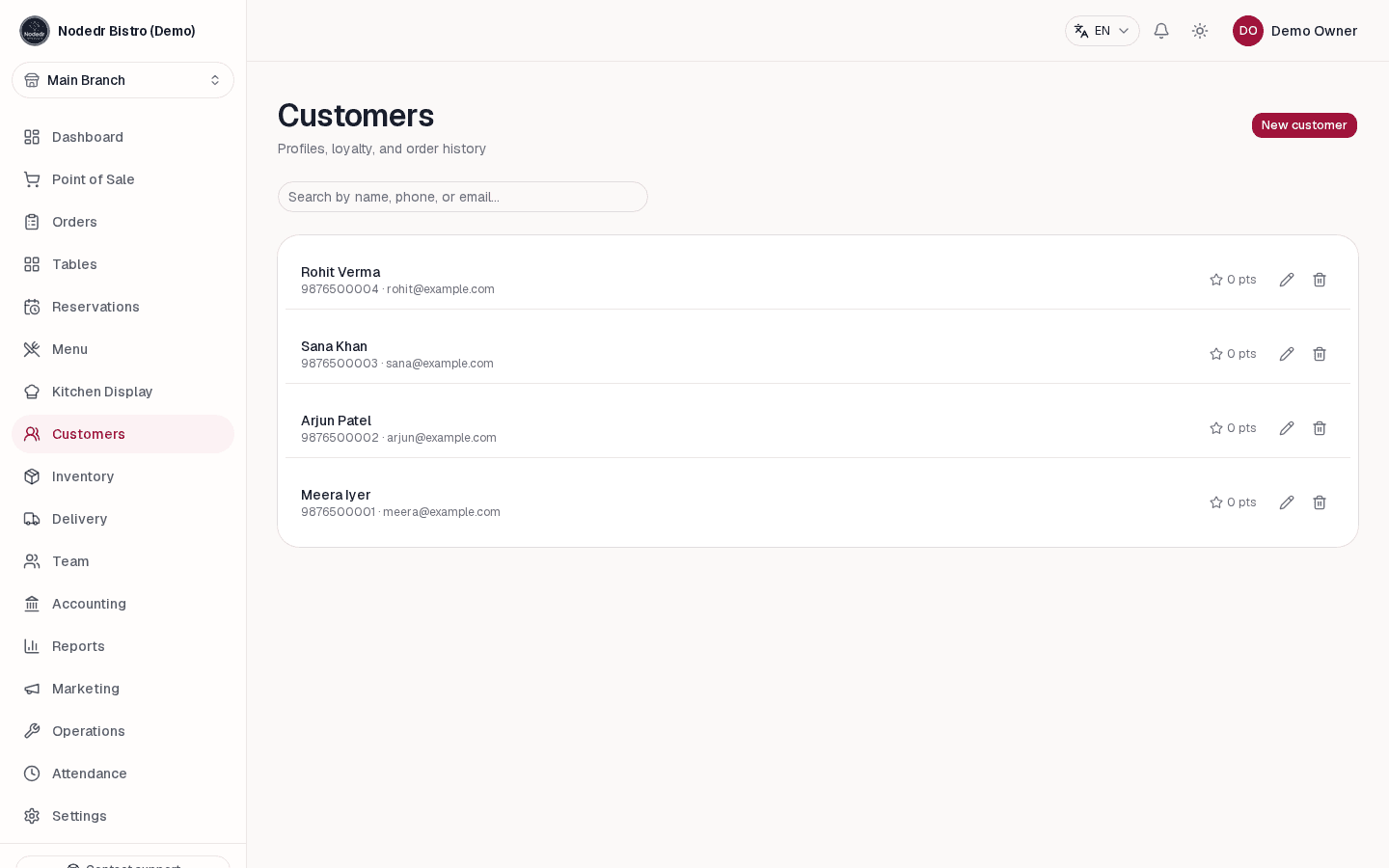
Task: Open Attendance page
Action: pos(123,773)
